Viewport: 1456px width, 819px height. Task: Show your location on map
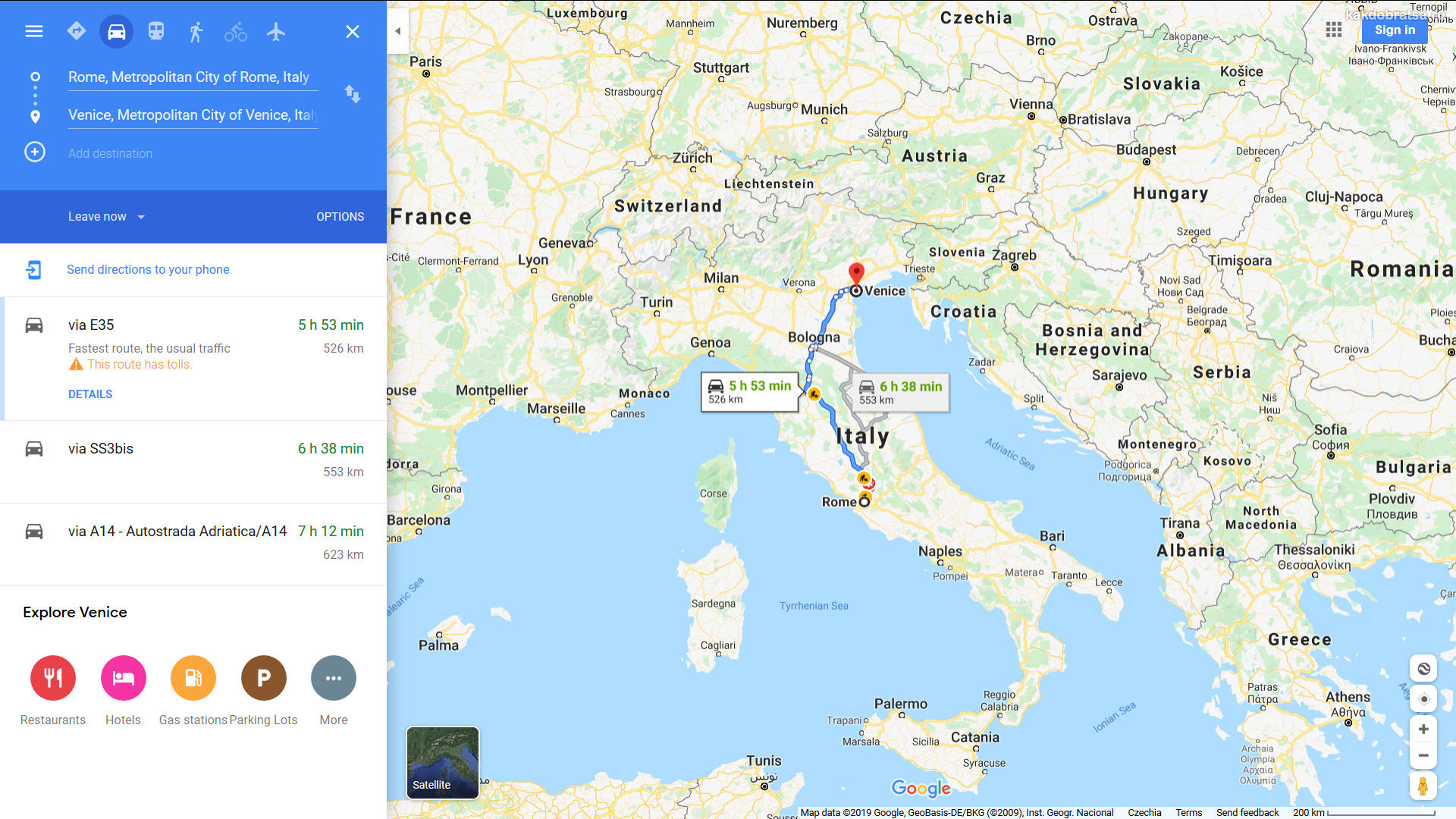click(1423, 699)
